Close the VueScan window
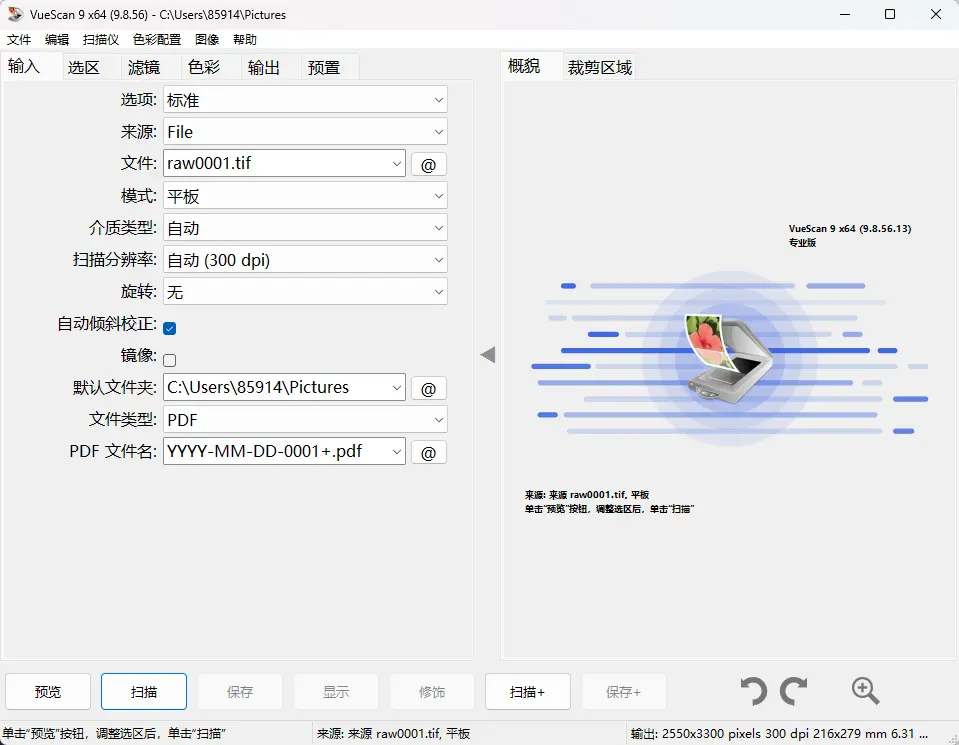959x745 pixels. coord(936,14)
